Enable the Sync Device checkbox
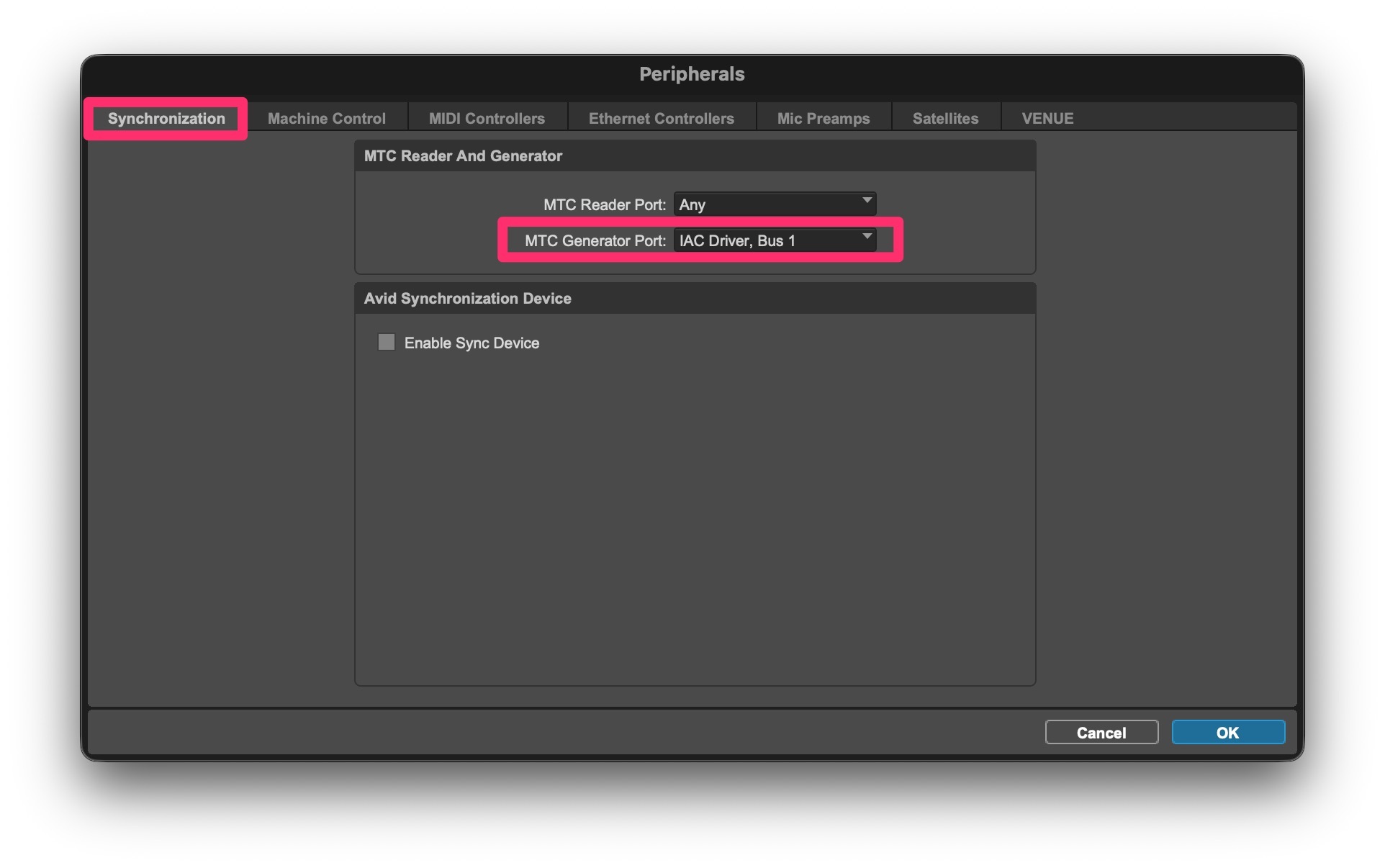The image size is (1385, 868). (x=387, y=342)
